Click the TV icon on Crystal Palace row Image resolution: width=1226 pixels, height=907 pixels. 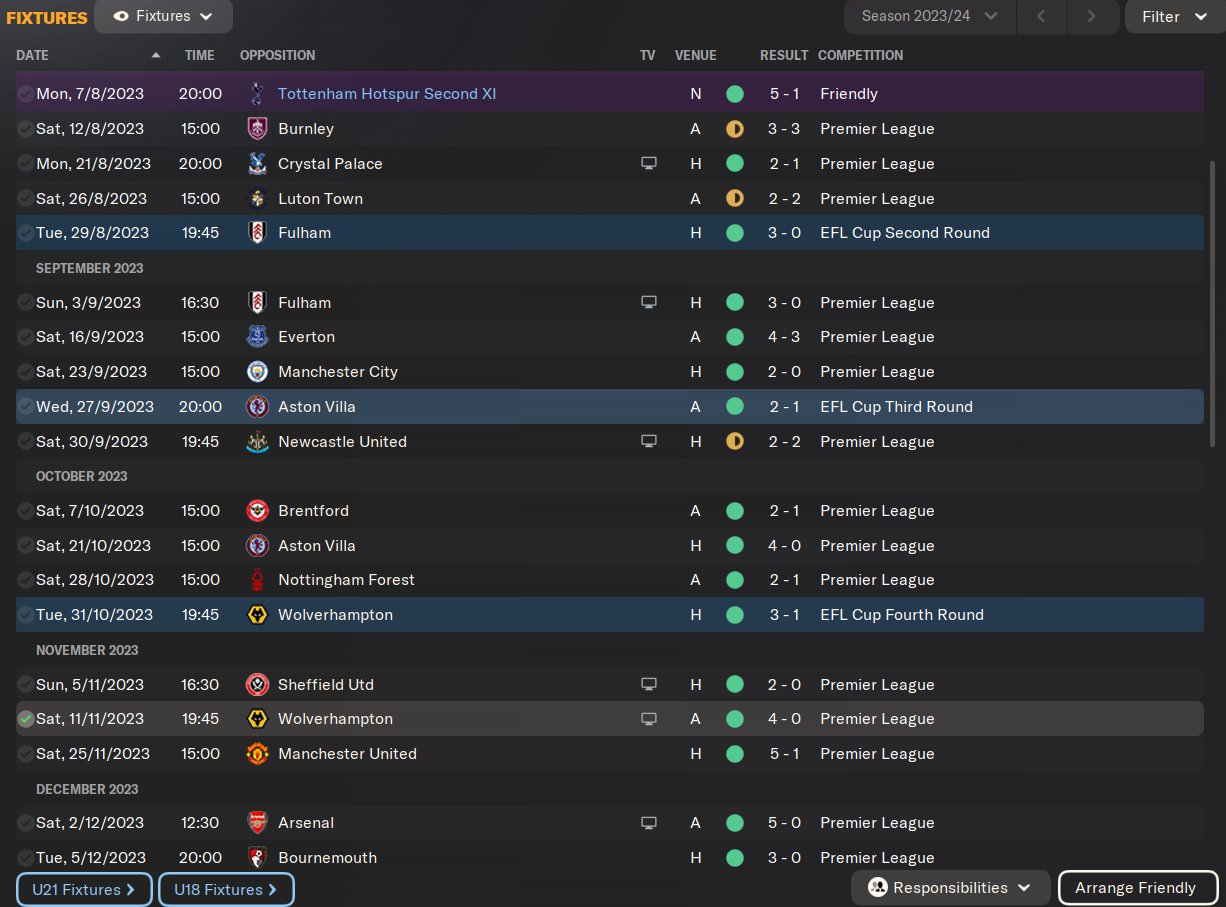649,164
